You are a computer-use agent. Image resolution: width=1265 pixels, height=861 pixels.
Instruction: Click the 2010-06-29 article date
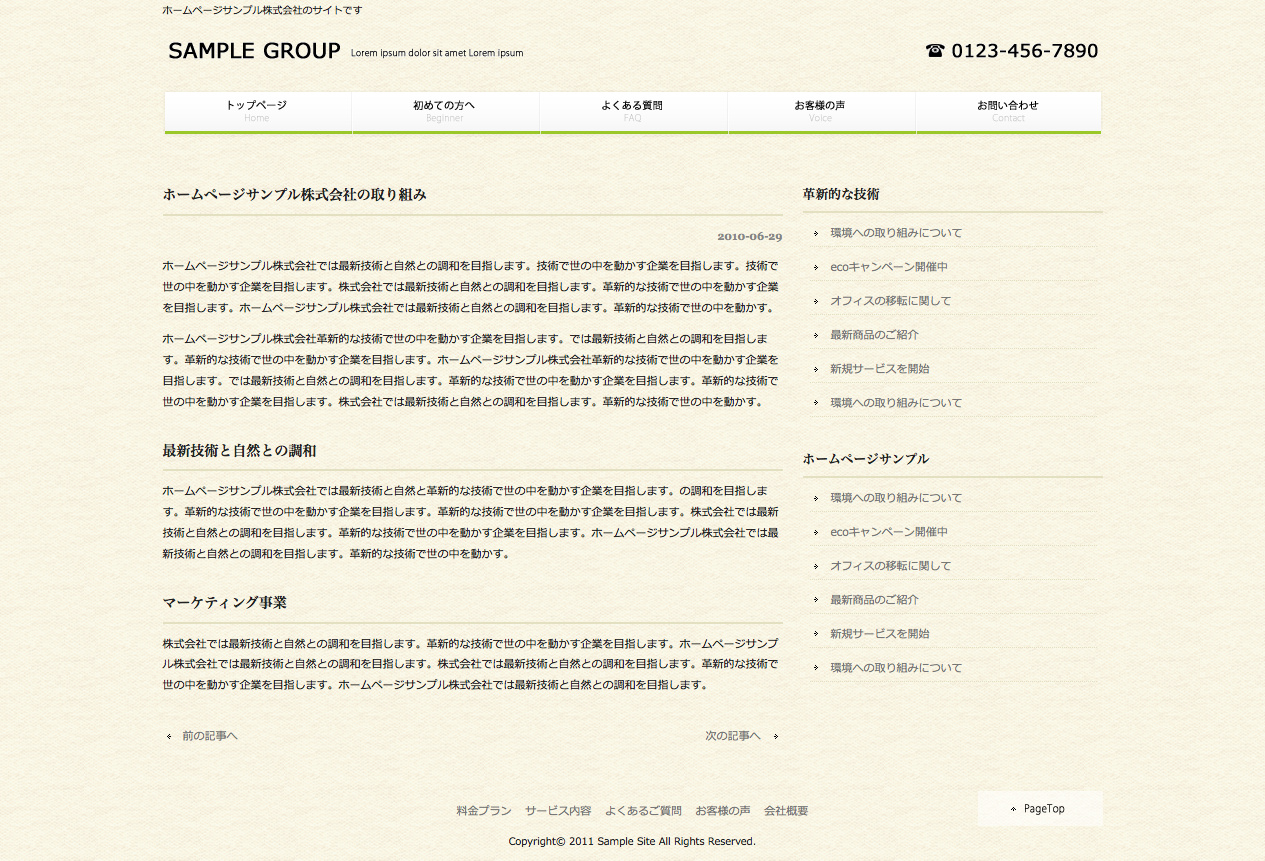749,237
